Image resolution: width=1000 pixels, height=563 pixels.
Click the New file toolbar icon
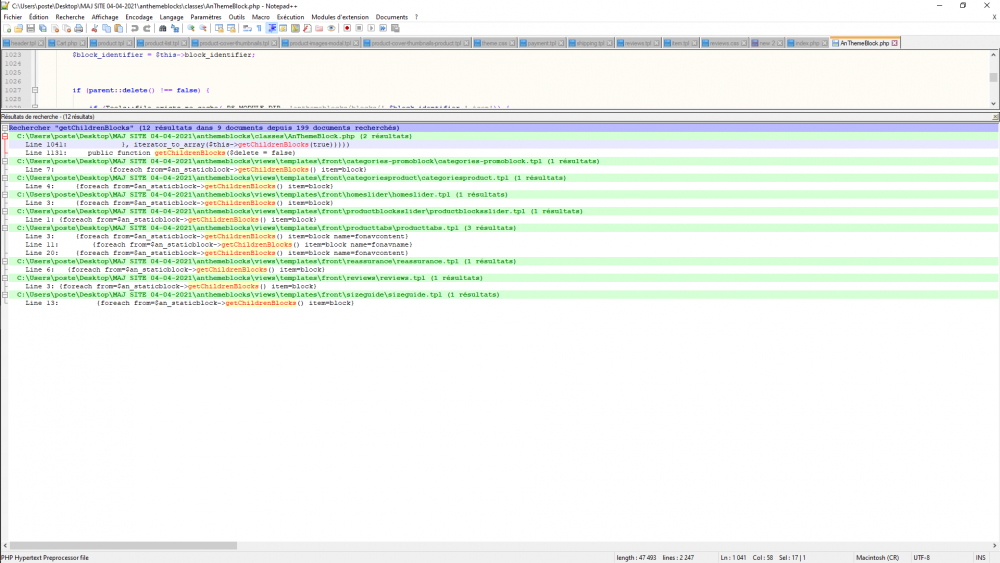(6, 28)
